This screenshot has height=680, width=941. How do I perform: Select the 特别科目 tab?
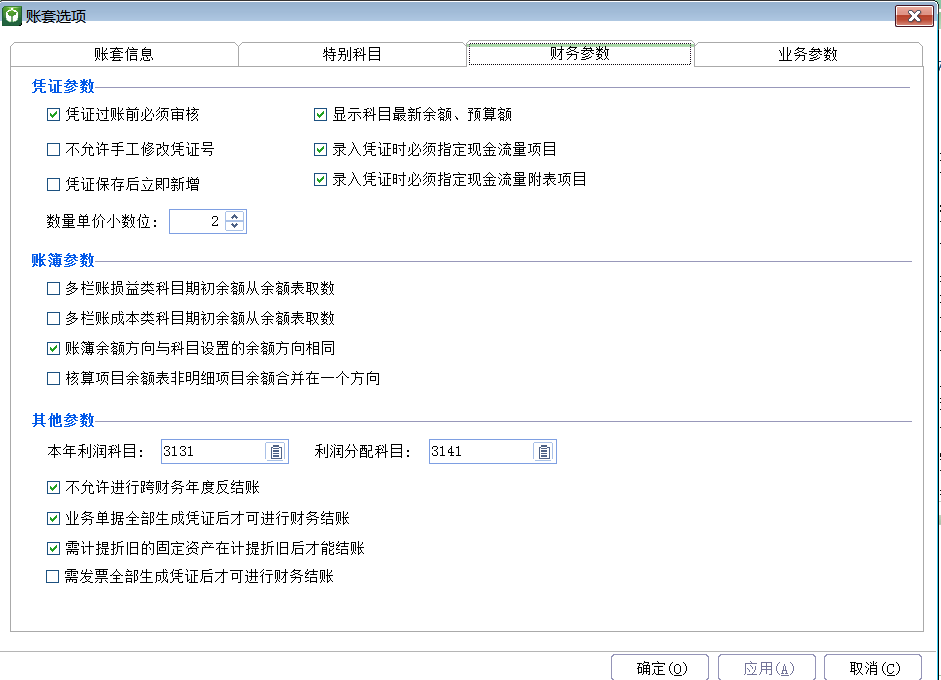tap(352, 54)
